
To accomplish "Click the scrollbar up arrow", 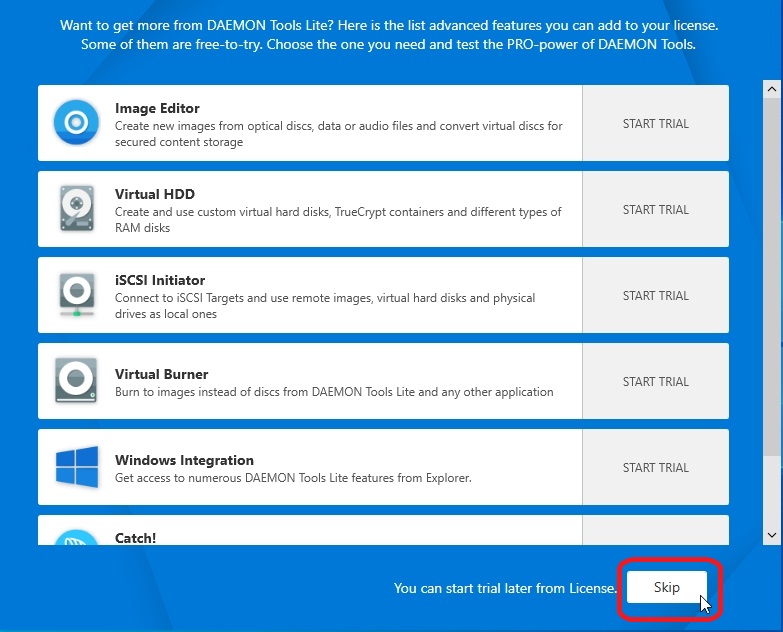I will 772,89.
